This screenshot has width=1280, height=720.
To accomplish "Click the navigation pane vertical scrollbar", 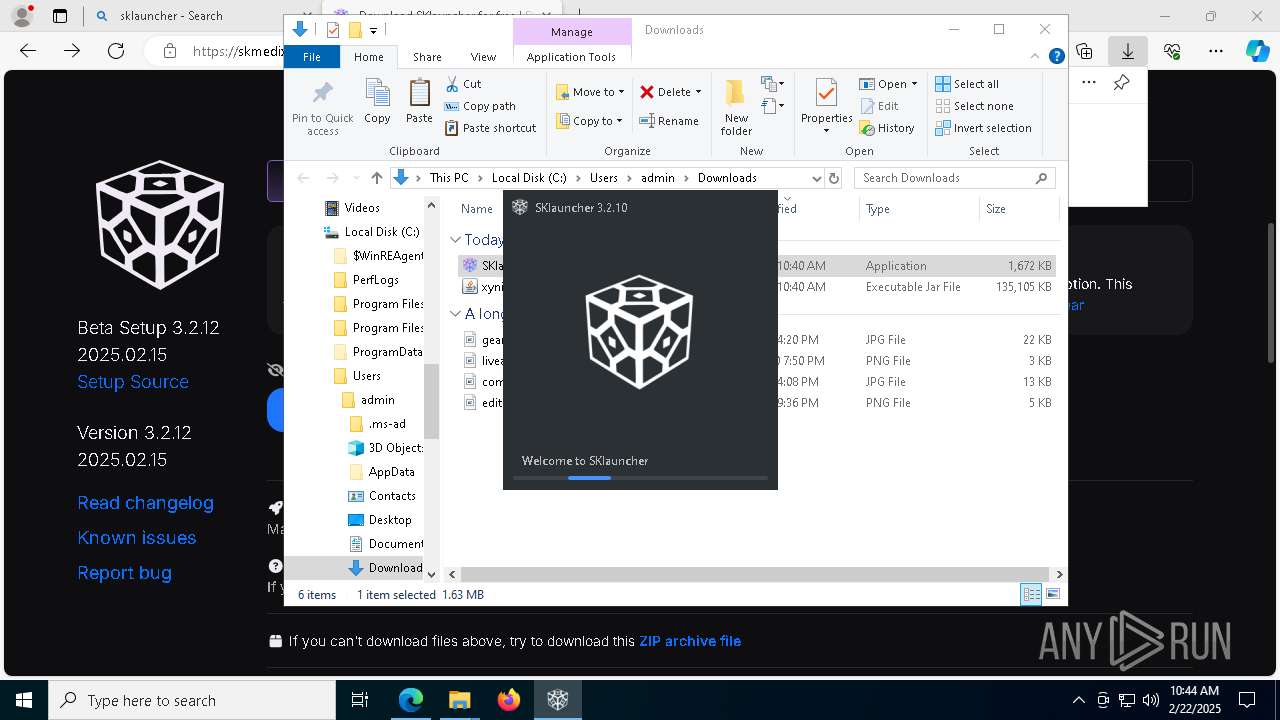I will 432,401.
